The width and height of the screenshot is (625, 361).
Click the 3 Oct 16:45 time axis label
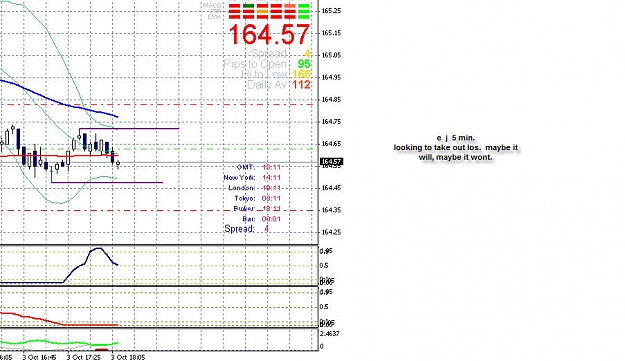coord(39,357)
